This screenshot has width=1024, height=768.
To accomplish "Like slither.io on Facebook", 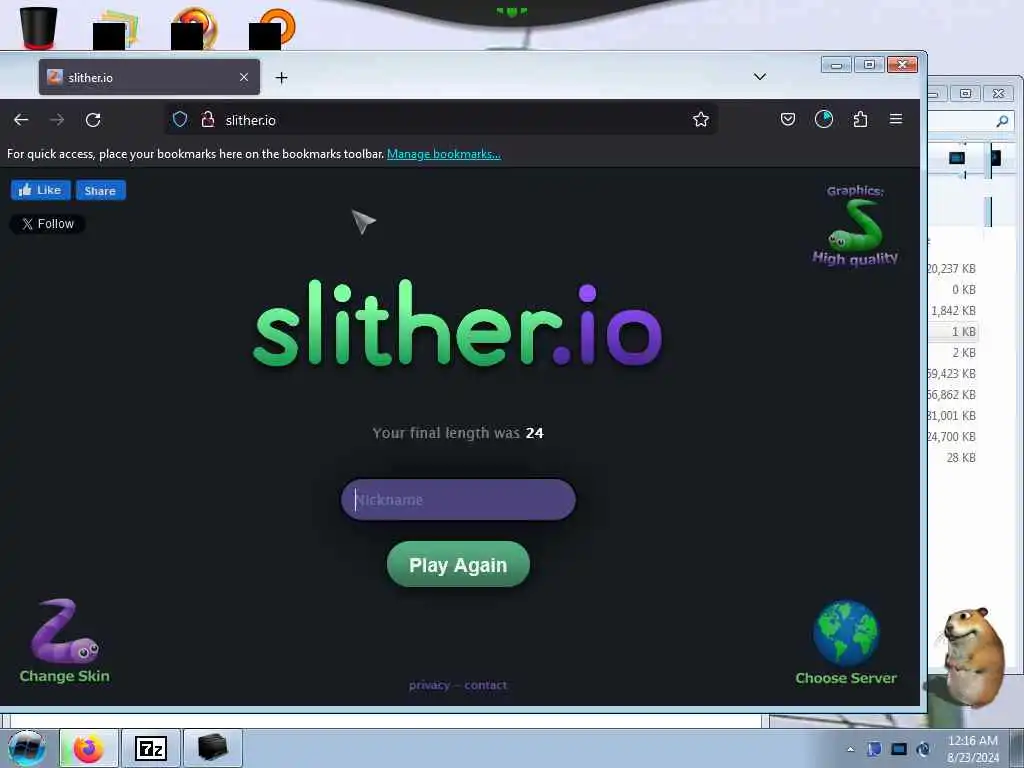I will pyautogui.click(x=40, y=190).
